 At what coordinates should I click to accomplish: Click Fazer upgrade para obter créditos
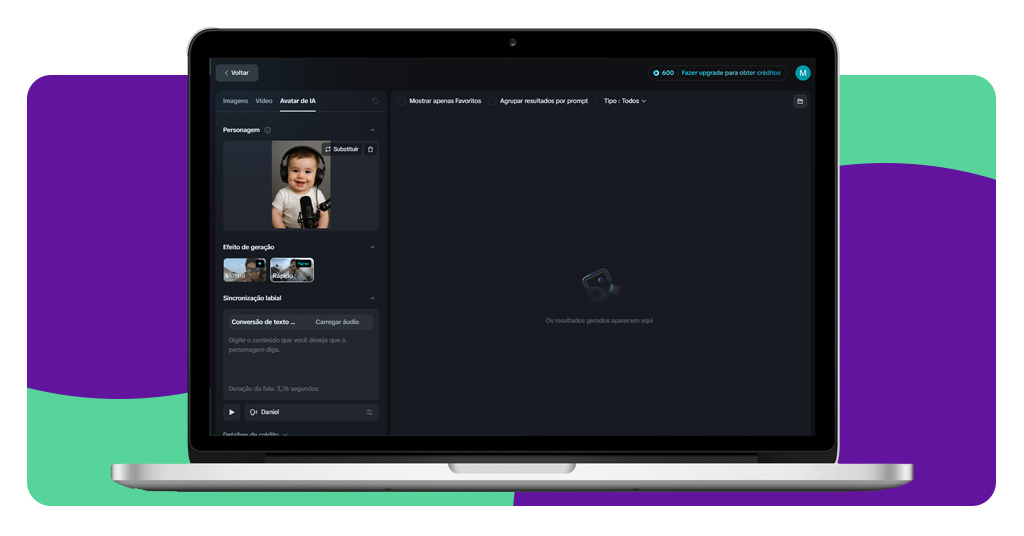point(731,73)
